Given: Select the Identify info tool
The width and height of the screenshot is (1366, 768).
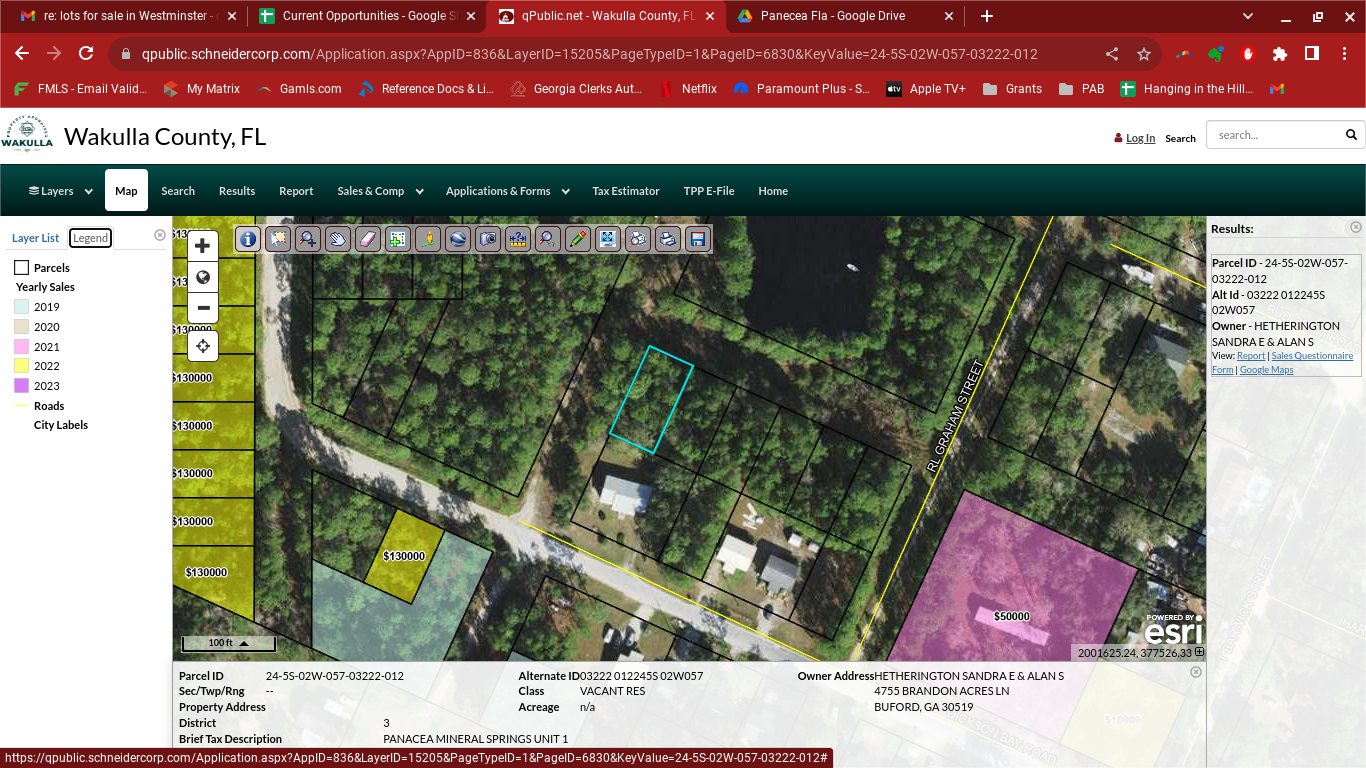Looking at the screenshot, I should pos(248,239).
